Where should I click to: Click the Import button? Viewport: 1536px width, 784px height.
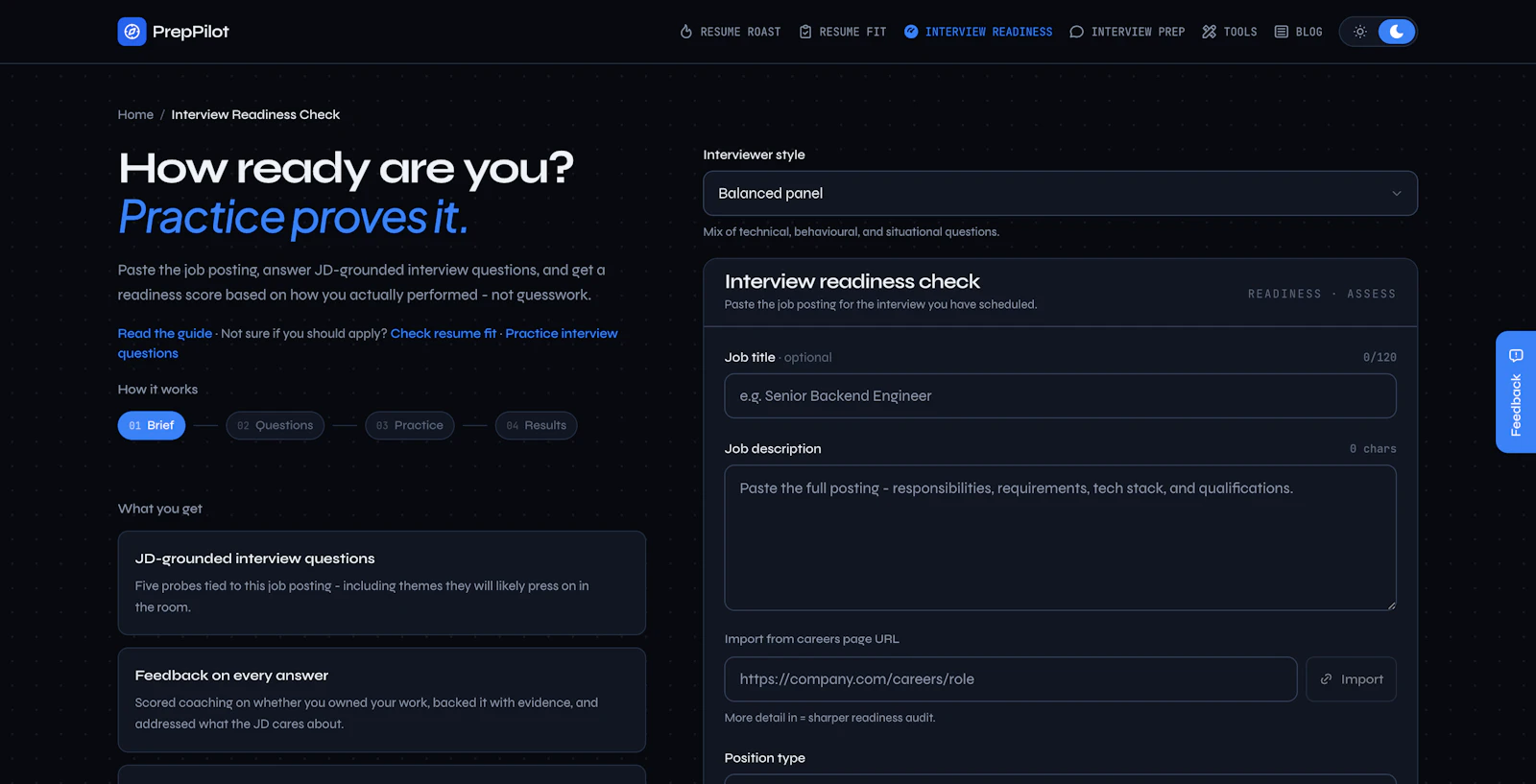click(x=1351, y=678)
